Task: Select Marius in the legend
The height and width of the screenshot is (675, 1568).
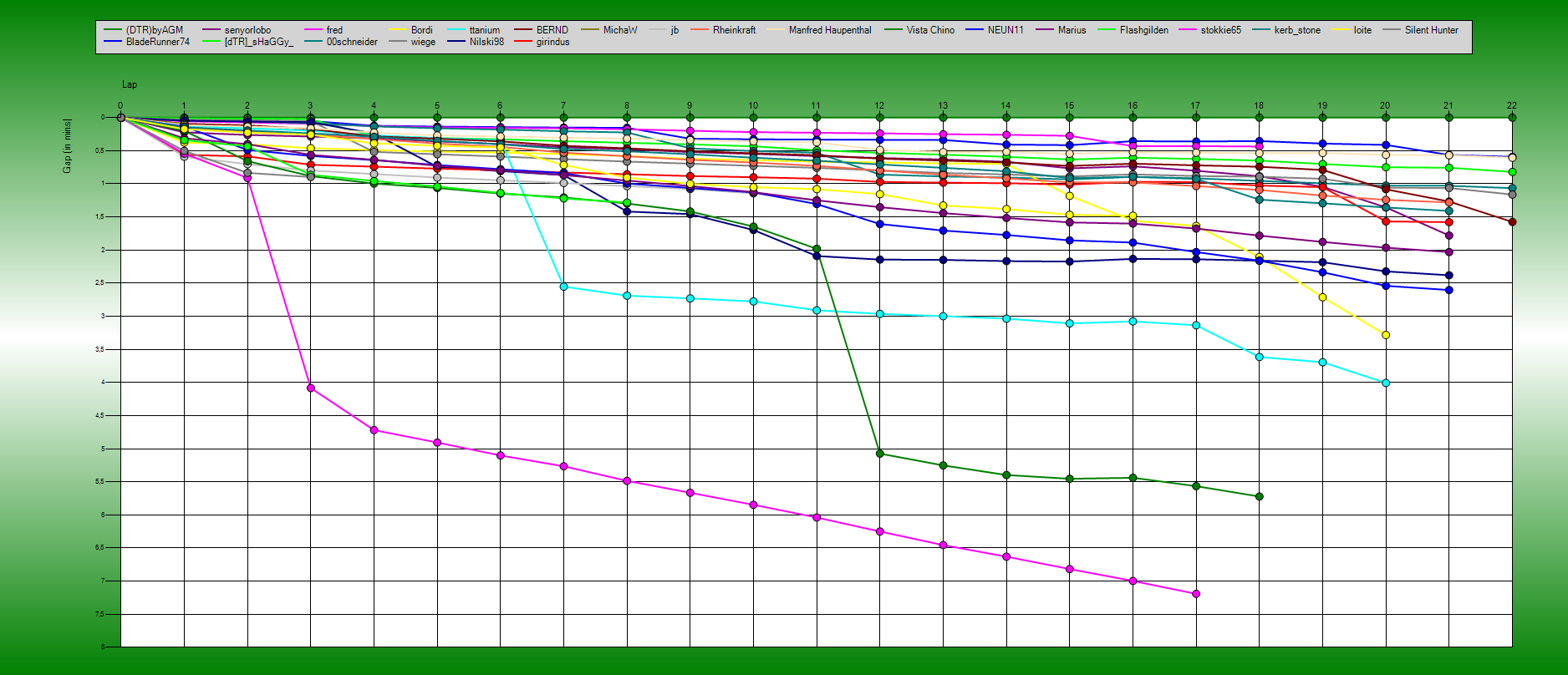Action: [x=1061, y=30]
